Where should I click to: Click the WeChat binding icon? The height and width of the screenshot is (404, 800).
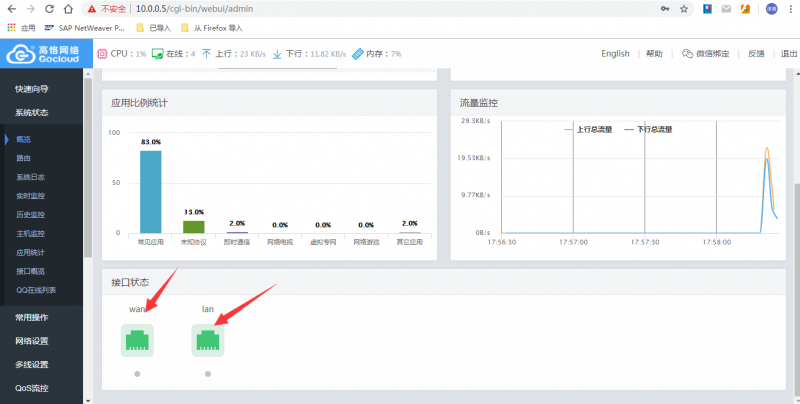687,54
